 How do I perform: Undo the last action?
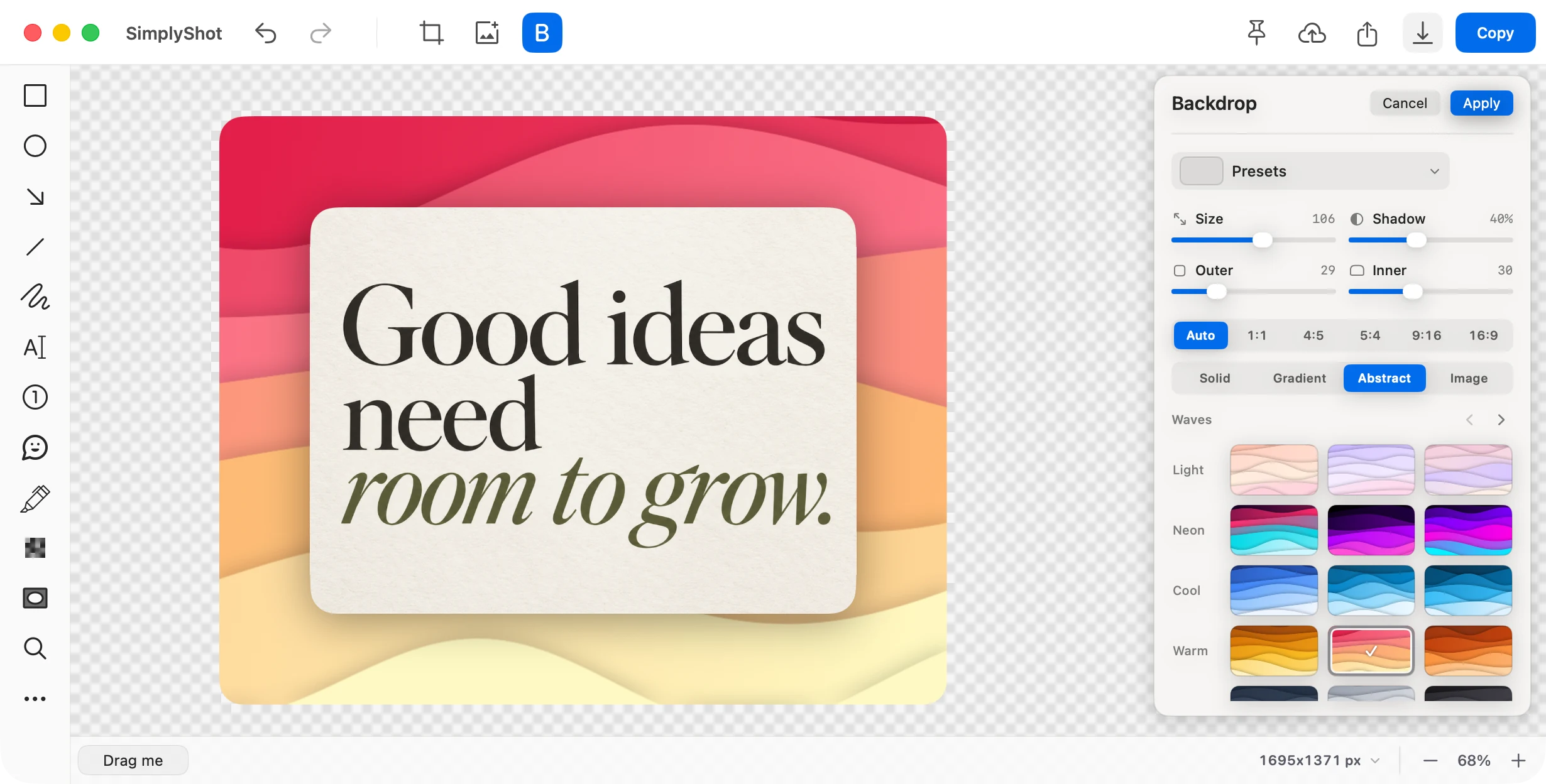[x=266, y=33]
